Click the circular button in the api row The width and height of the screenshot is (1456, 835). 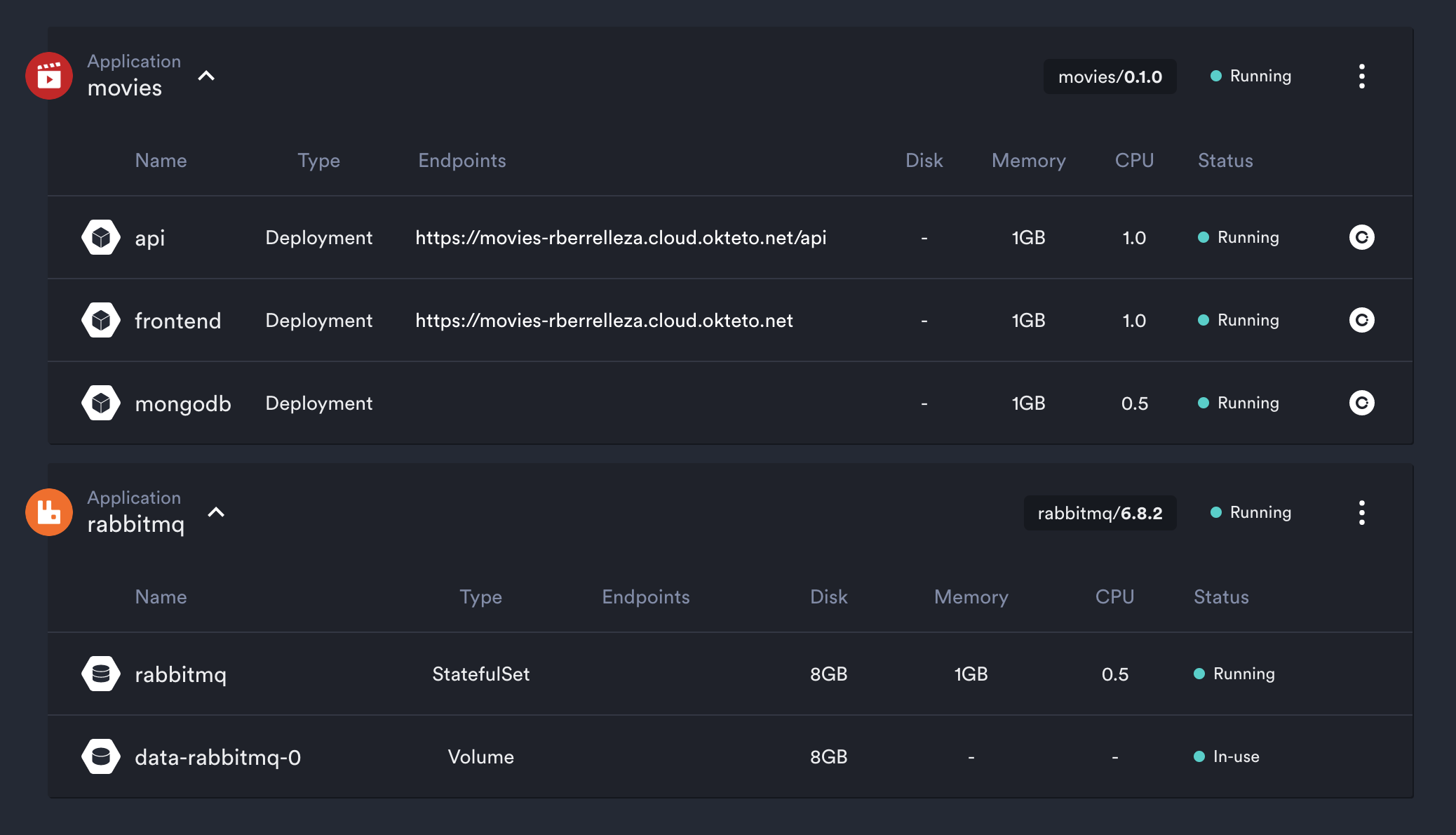click(x=1361, y=237)
